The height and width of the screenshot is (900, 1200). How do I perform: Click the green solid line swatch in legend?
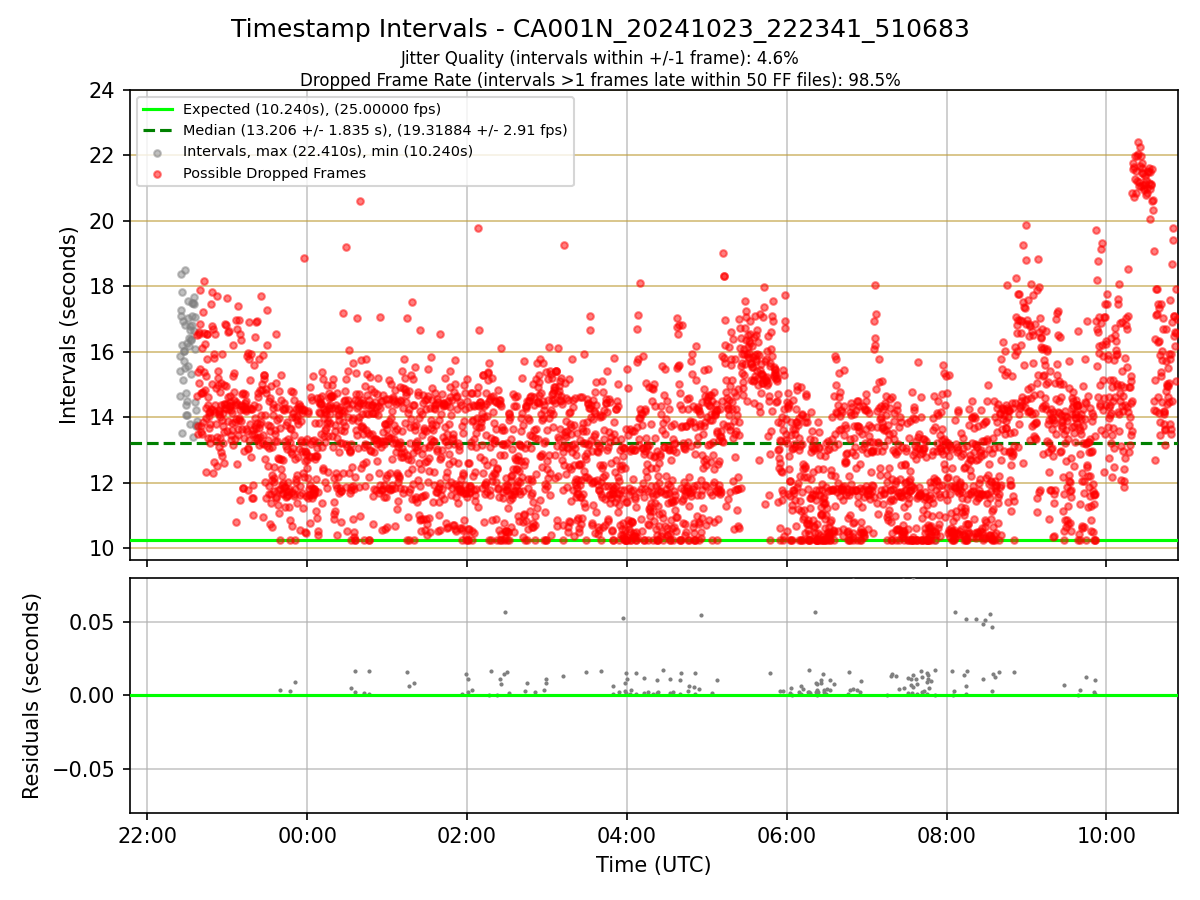pyautogui.click(x=159, y=109)
